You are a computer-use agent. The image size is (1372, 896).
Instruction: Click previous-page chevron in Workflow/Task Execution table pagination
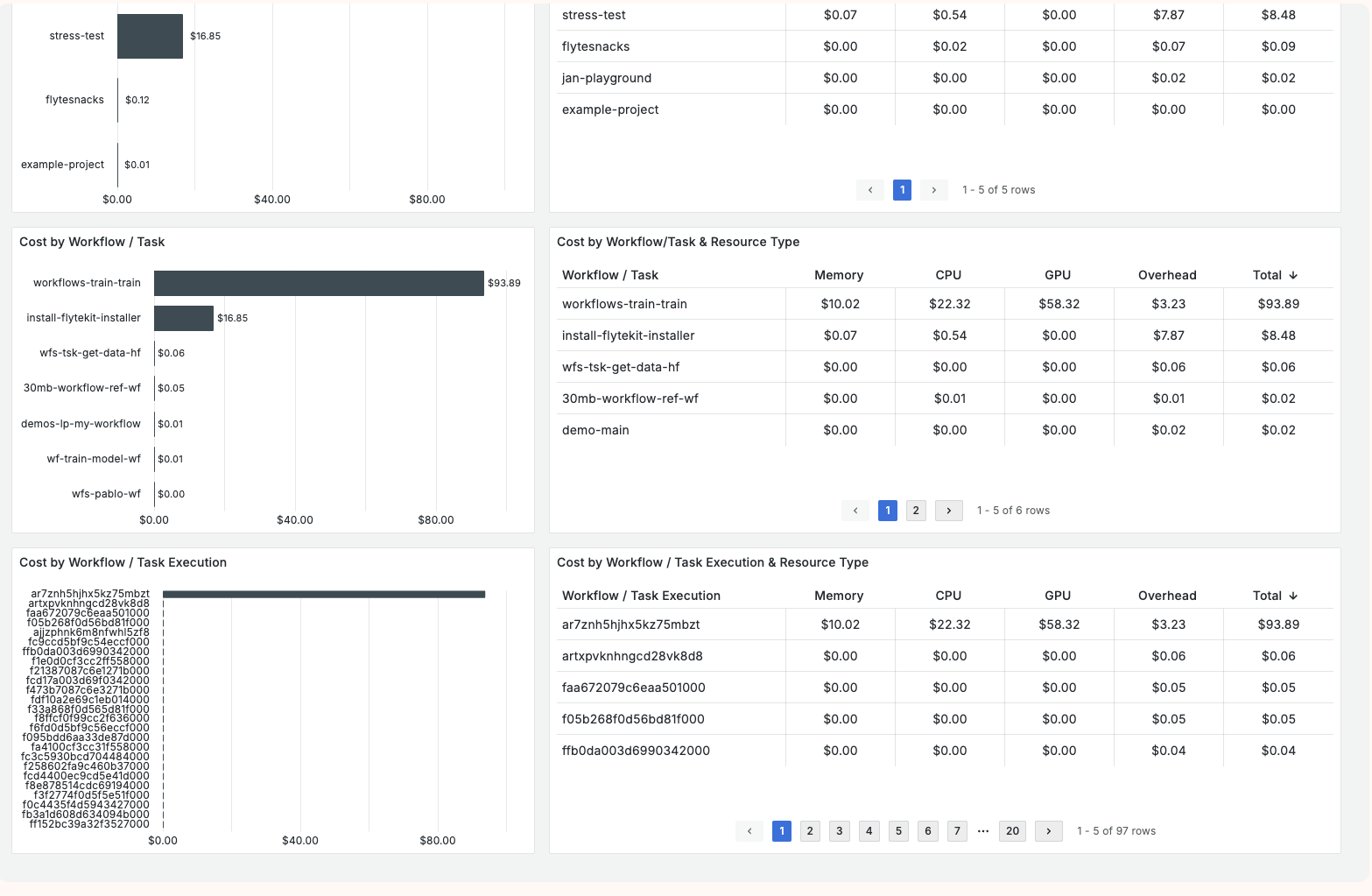[749, 831]
